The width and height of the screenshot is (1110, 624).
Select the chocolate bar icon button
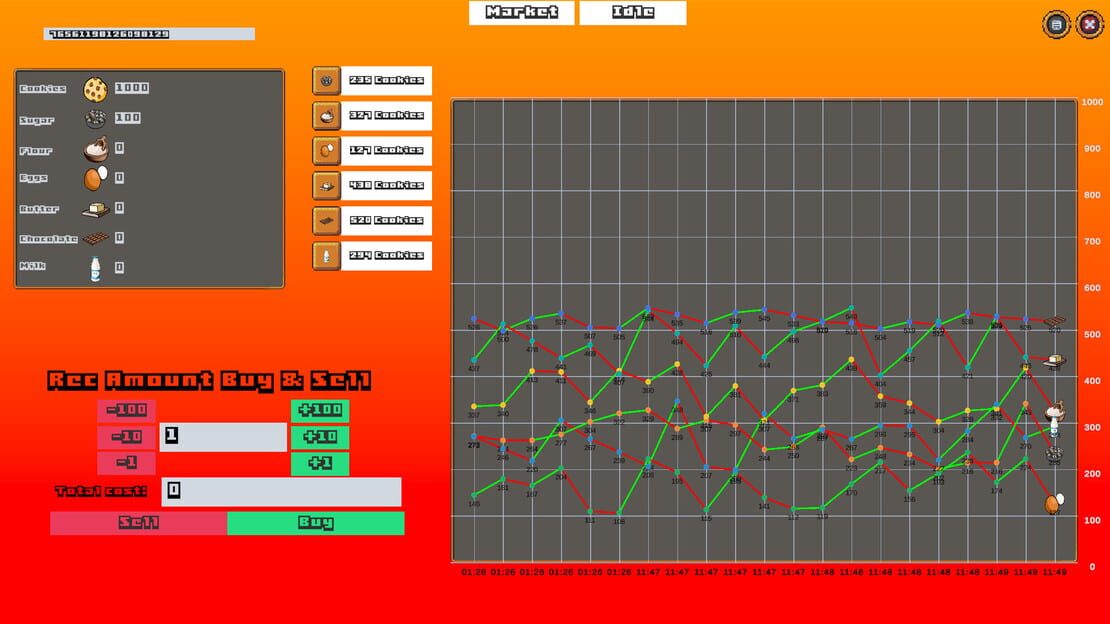point(326,220)
